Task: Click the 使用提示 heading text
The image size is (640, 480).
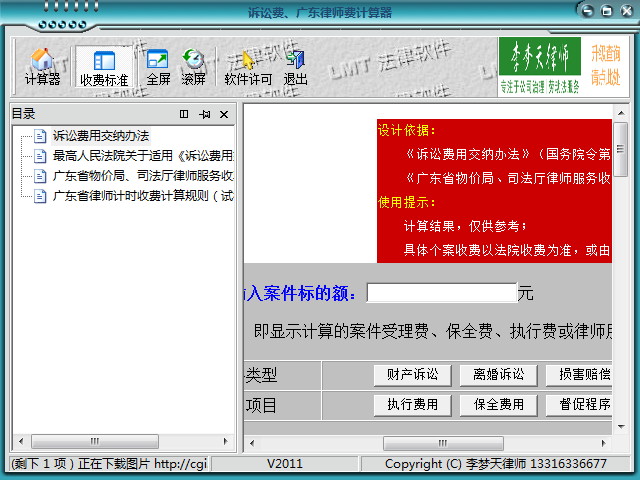Action: (407, 202)
